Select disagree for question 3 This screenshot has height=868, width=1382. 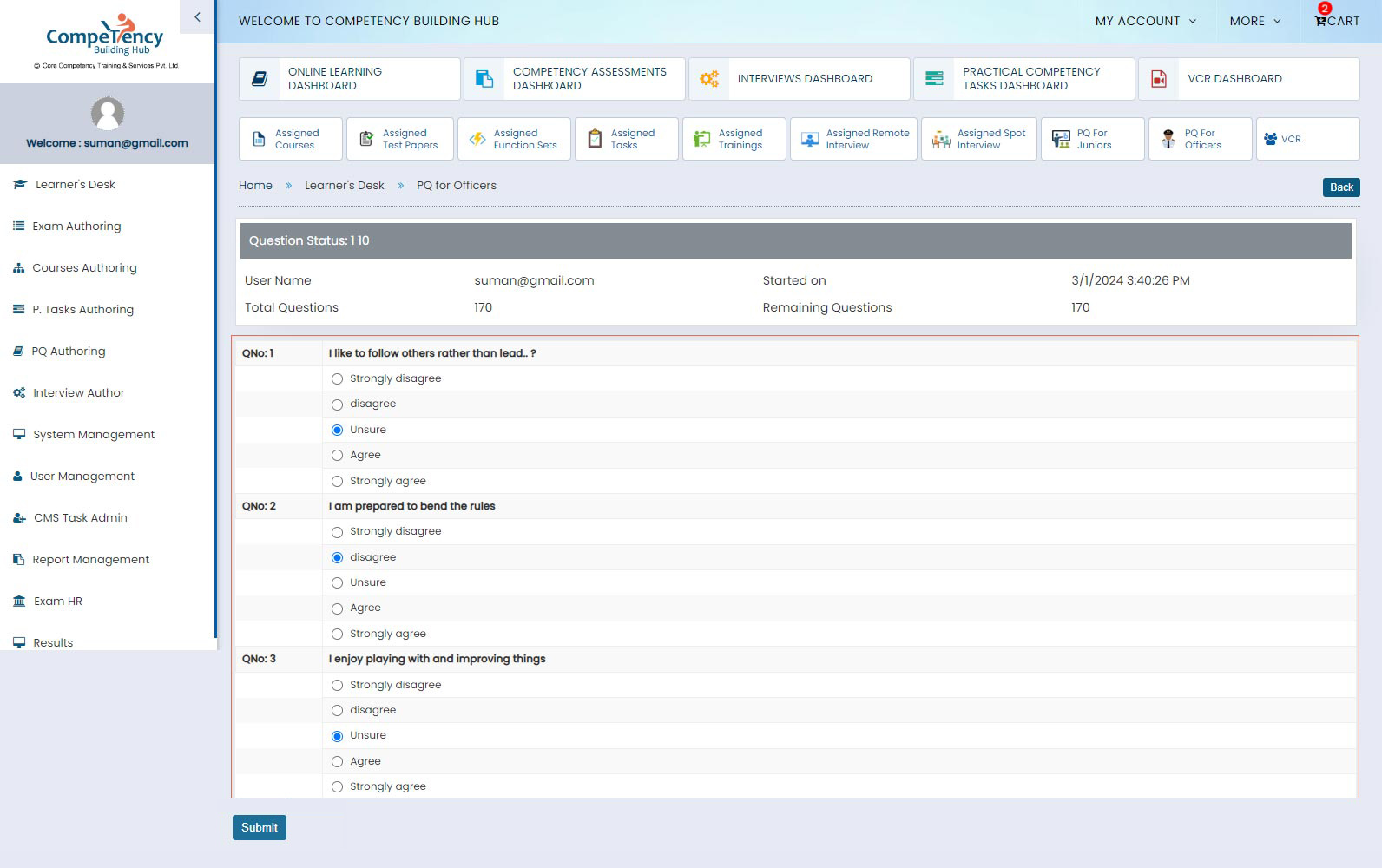click(337, 711)
